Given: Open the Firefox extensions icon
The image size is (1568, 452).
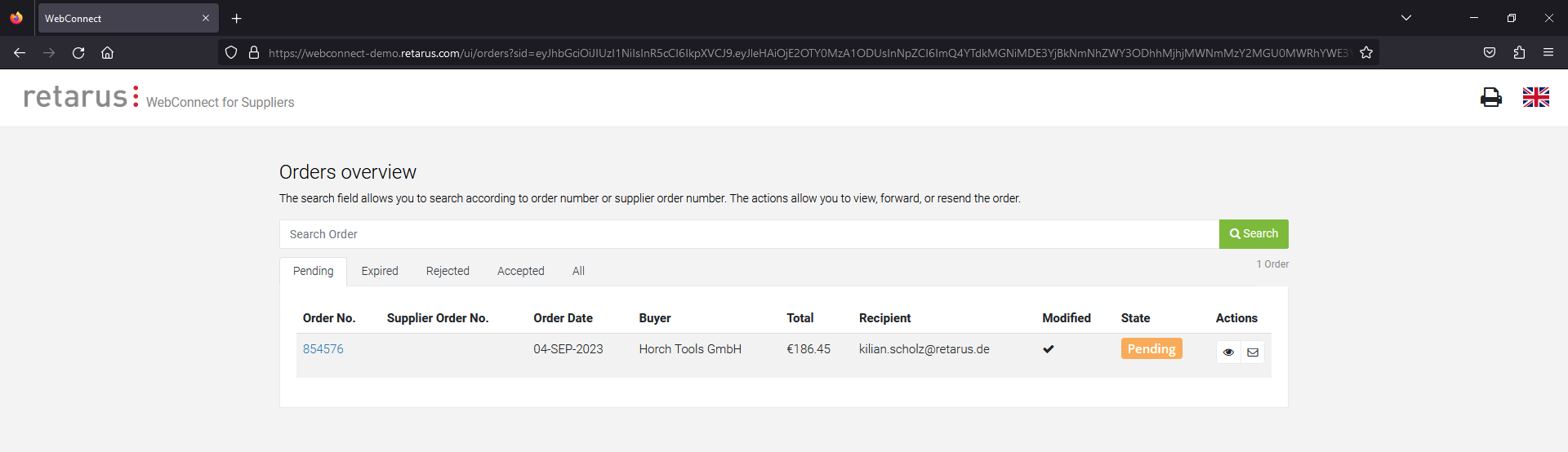Looking at the screenshot, I should [1519, 52].
